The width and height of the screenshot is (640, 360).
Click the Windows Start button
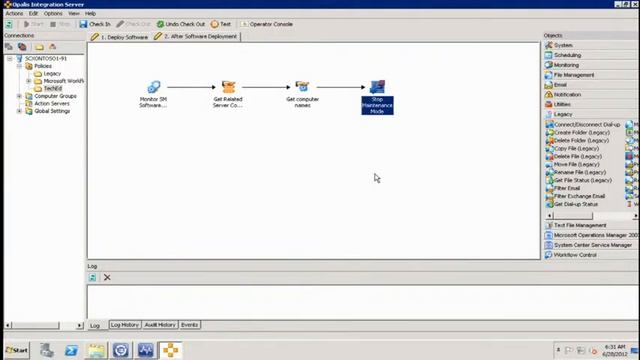click(17, 350)
